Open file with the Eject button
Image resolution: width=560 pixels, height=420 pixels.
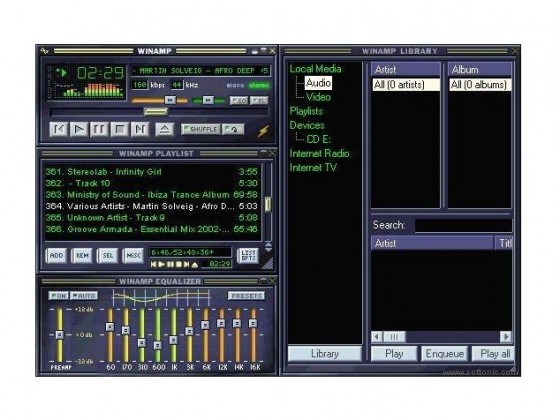pyautogui.click(x=164, y=129)
